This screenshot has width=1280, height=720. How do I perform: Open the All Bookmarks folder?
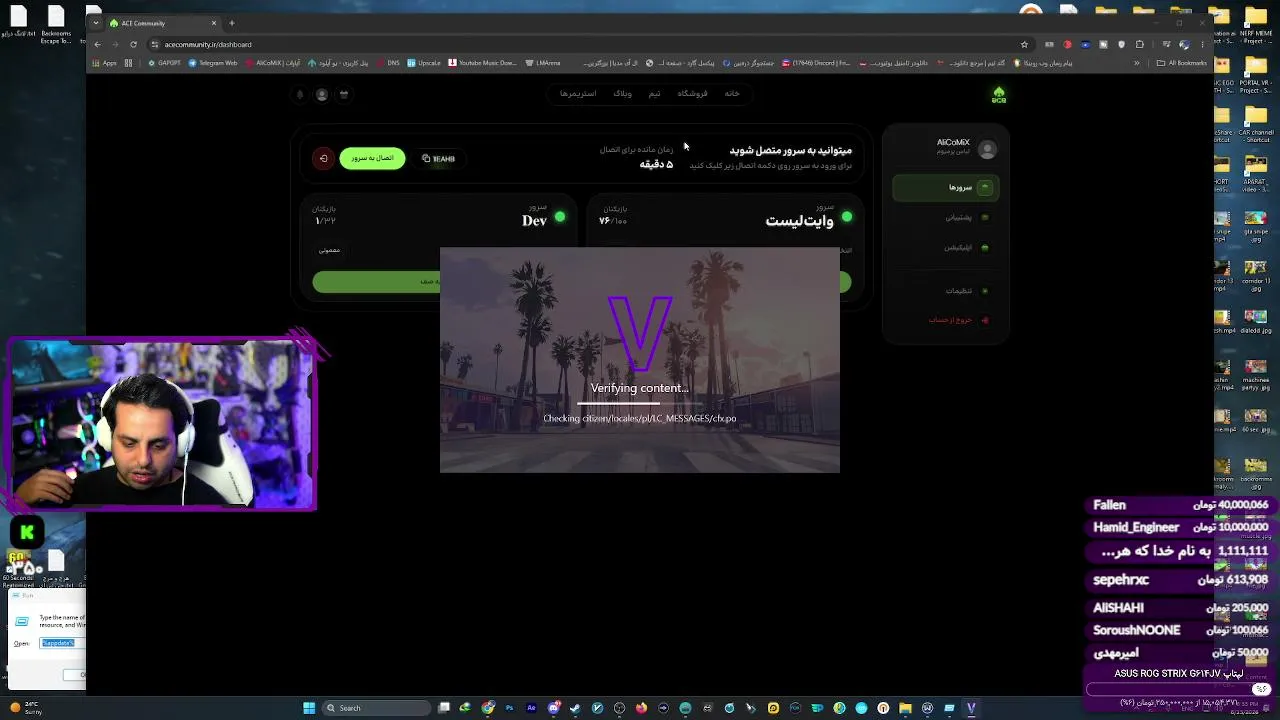1181,63
